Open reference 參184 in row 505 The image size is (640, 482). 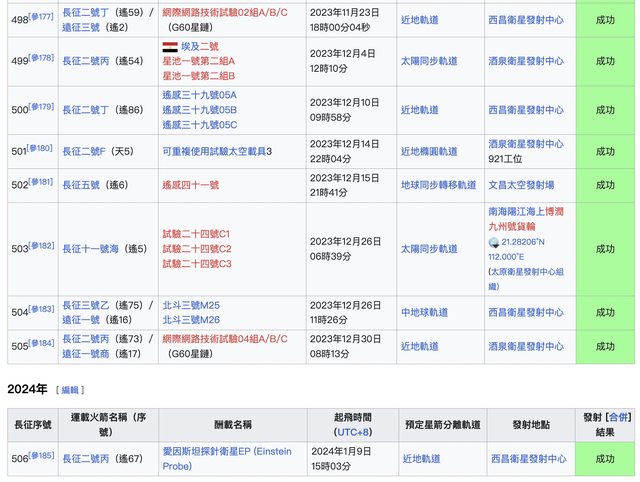41,343
